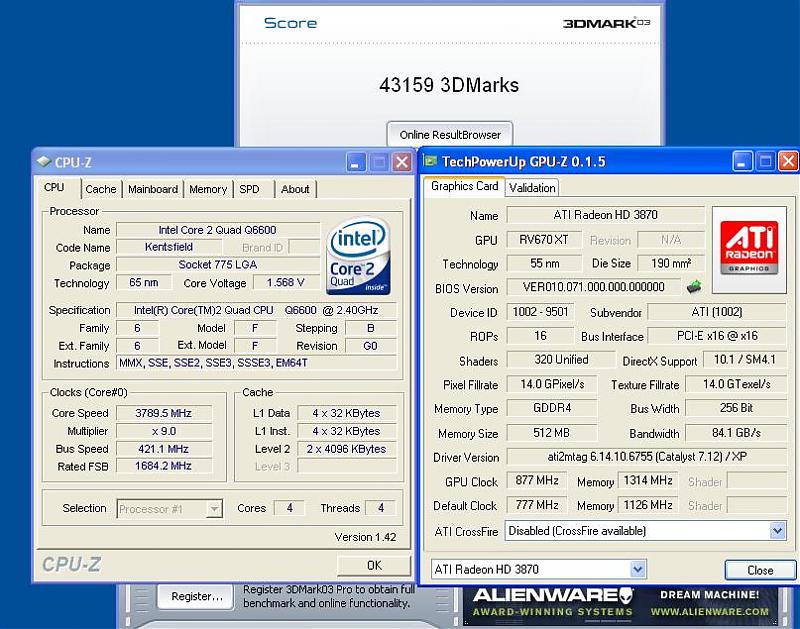Screen dimensions: 800x629
Task: Click the 43159 3DMarks score text
Action: 449,85
